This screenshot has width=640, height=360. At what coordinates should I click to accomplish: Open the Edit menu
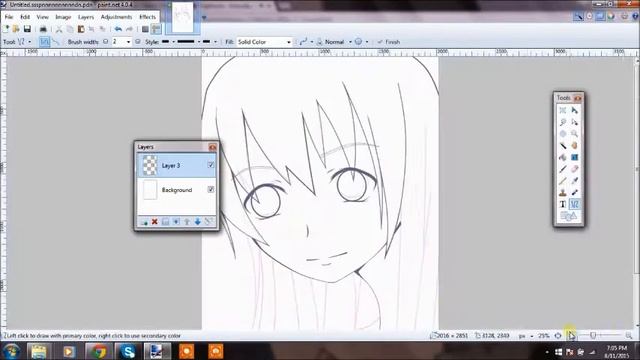tap(25, 17)
